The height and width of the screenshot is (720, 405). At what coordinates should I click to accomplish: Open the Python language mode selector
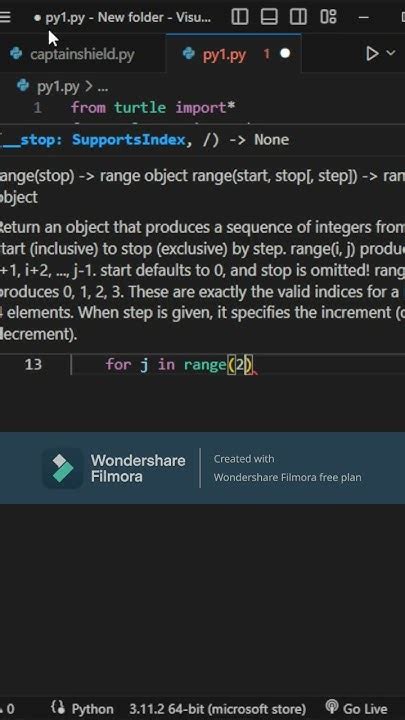92,709
